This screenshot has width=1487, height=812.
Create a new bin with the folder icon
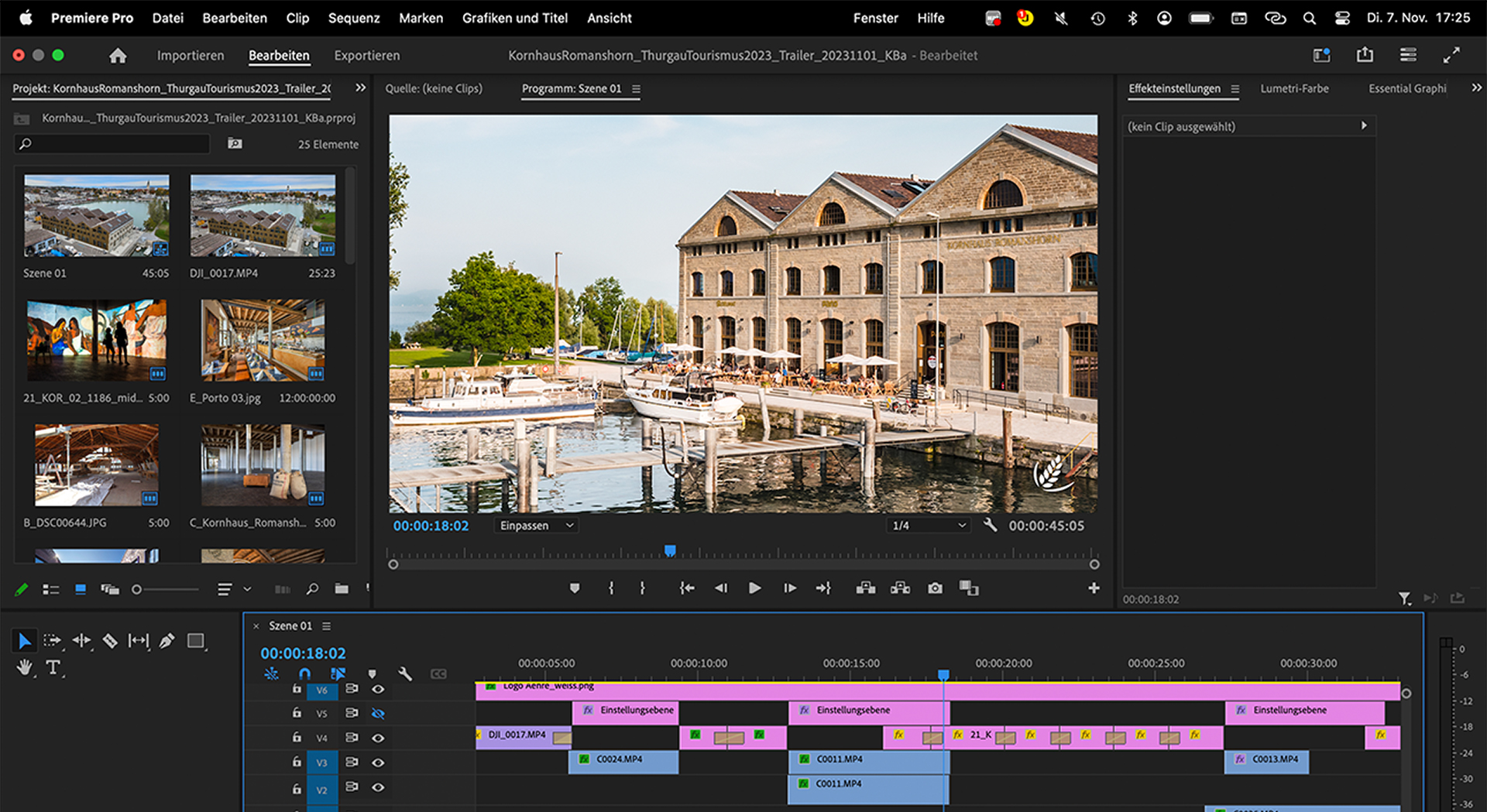pos(342,589)
